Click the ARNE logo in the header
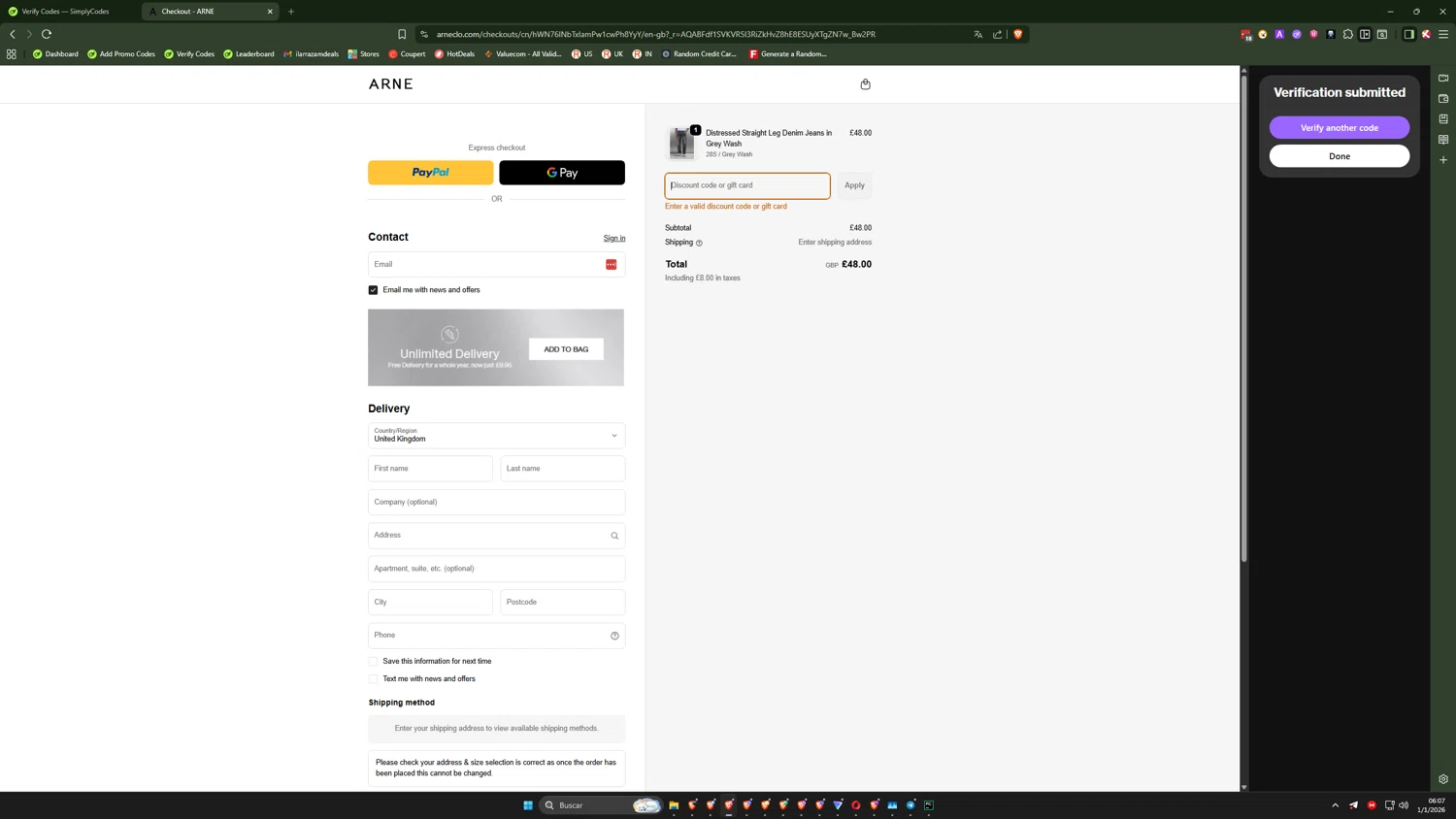Viewport: 1456px width, 819px height. [x=391, y=84]
